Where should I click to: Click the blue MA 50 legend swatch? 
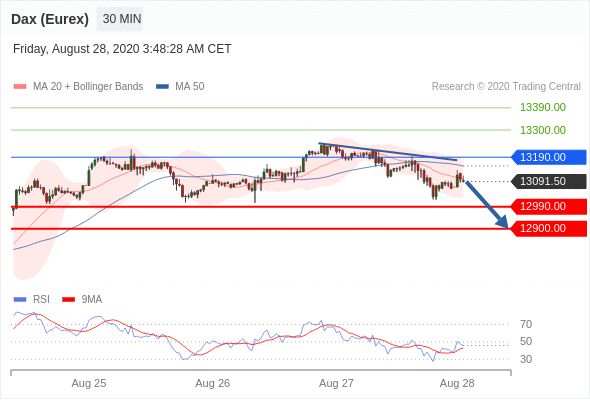coord(162,87)
